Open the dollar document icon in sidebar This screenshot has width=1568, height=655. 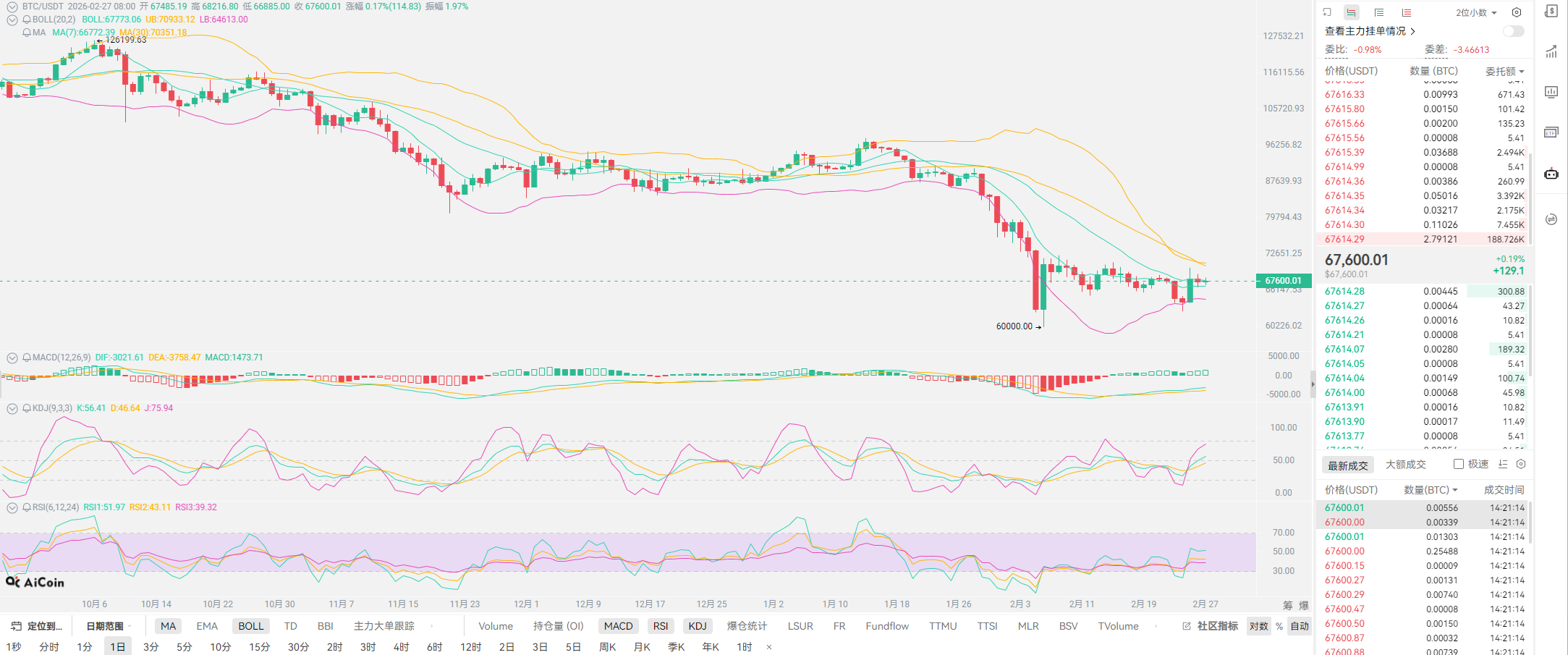[x=1551, y=12]
